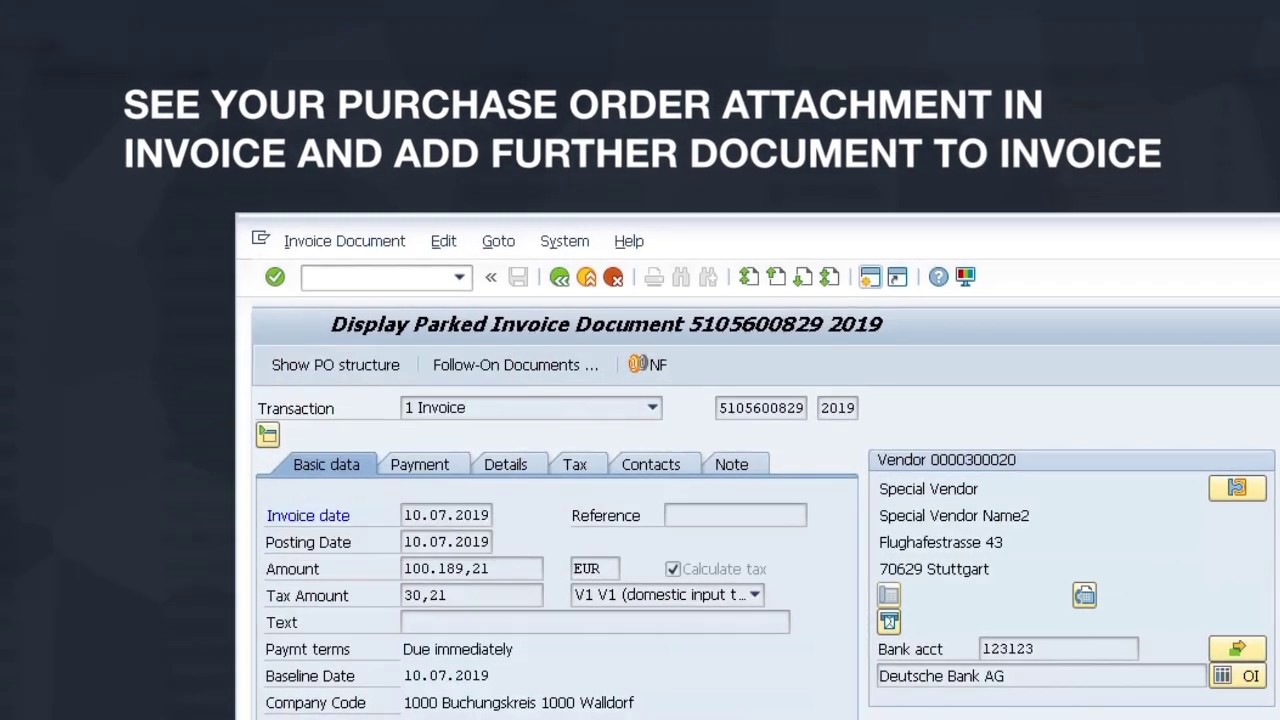Click the Find Next binoculars icon
This screenshot has width=1280, height=720.
(x=708, y=277)
